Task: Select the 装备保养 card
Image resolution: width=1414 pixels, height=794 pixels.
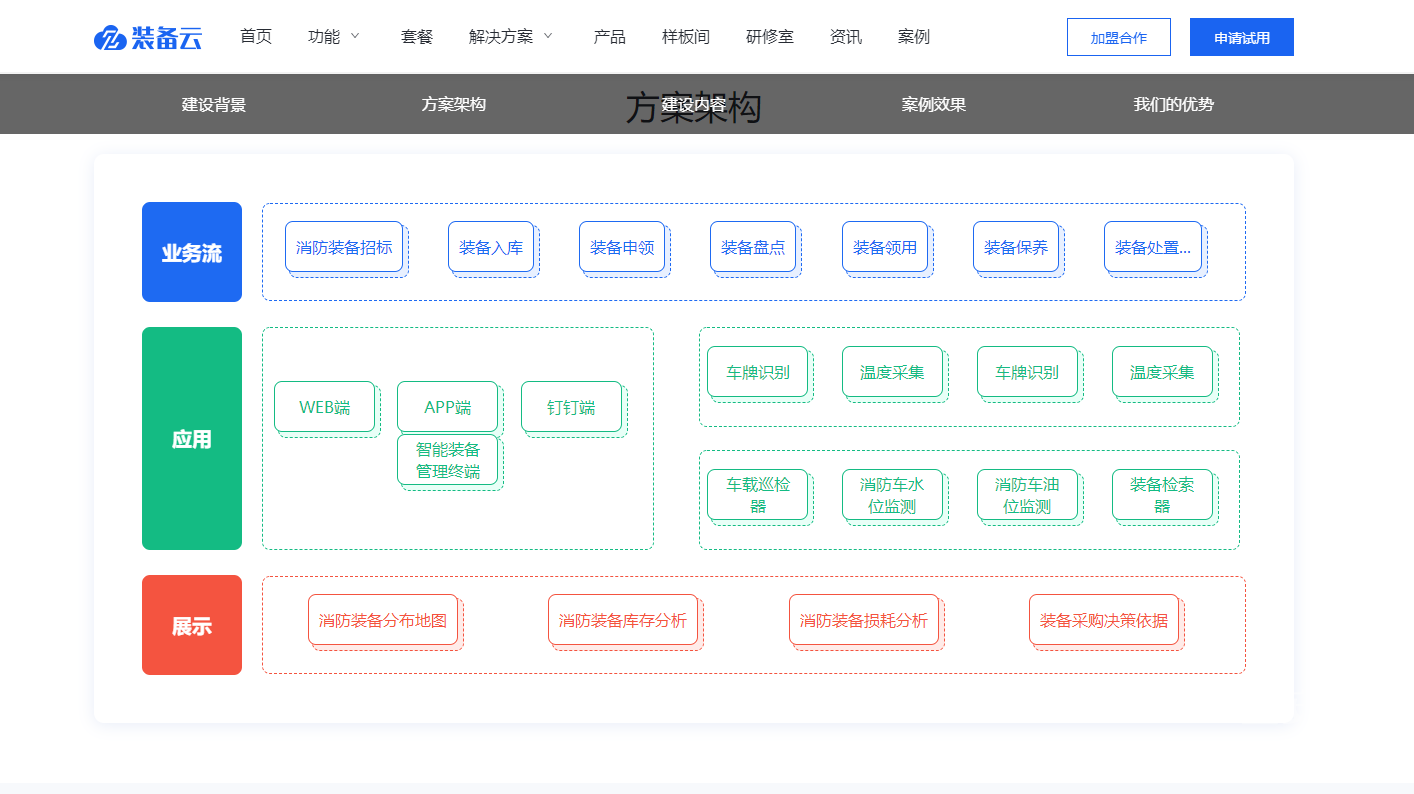Action: click(1016, 247)
